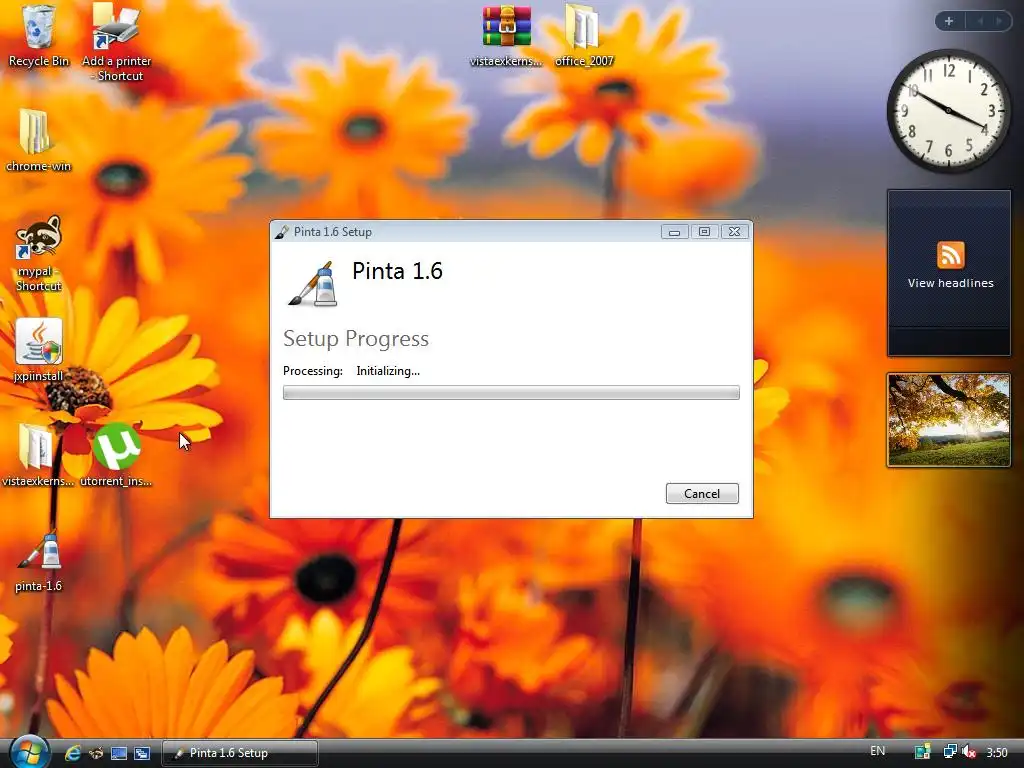This screenshot has height=768, width=1024.
Task: Cancel the Pinta 1.6 setup
Action: (702, 494)
